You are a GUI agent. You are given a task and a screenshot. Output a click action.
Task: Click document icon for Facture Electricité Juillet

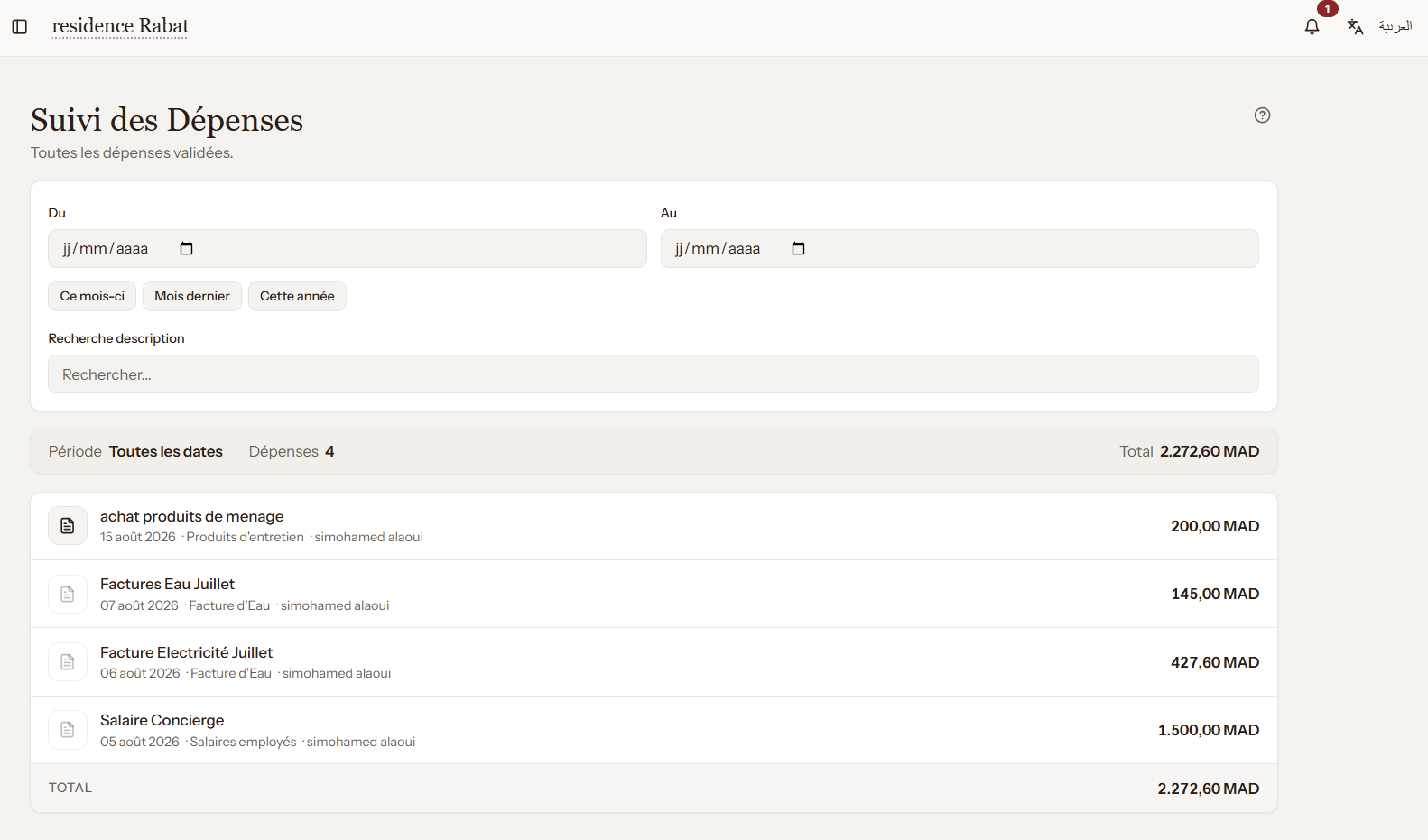pyautogui.click(x=68, y=662)
